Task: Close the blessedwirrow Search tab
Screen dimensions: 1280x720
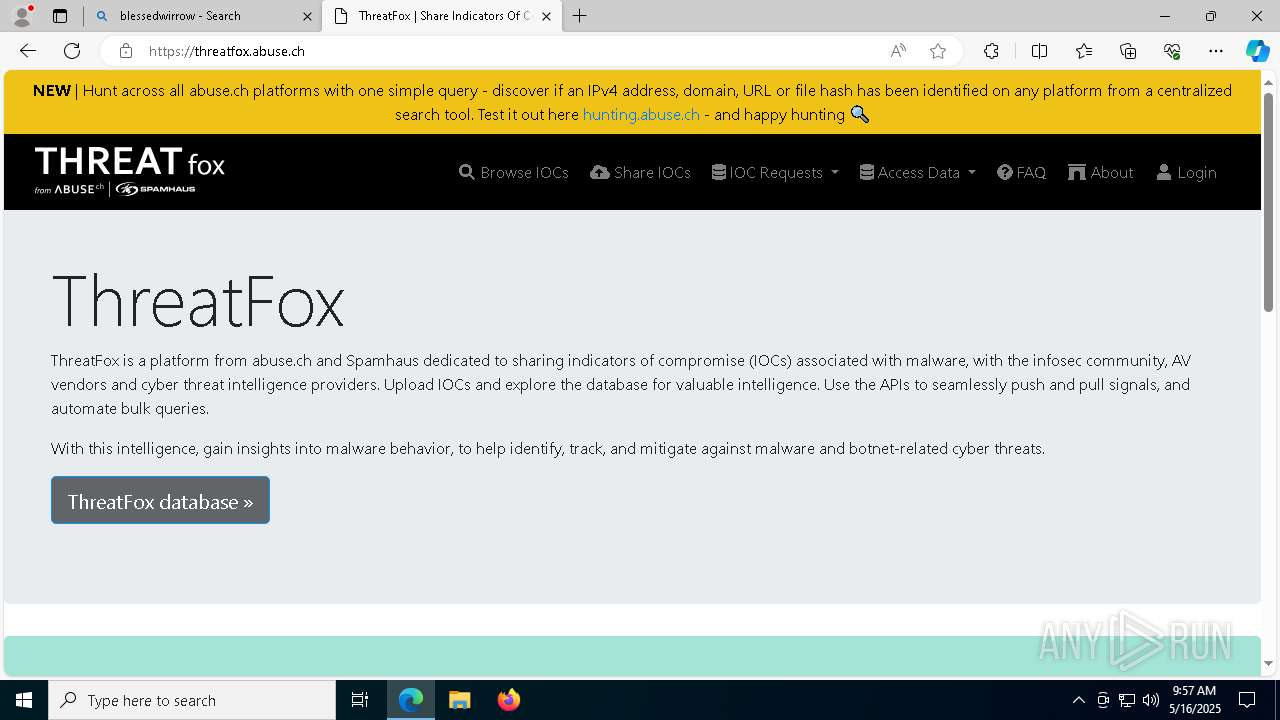Action: (x=307, y=16)
